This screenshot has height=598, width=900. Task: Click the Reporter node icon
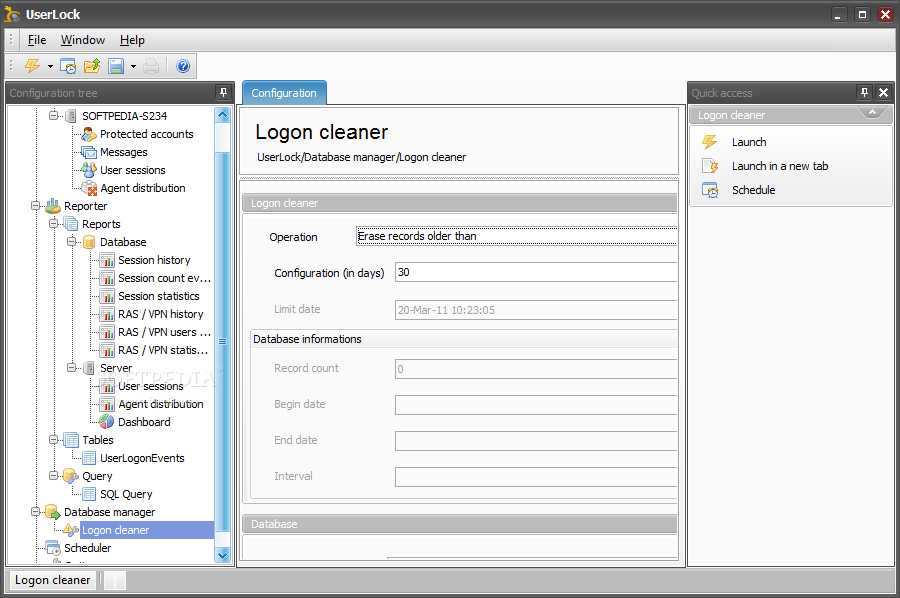(x=53, y=205)
